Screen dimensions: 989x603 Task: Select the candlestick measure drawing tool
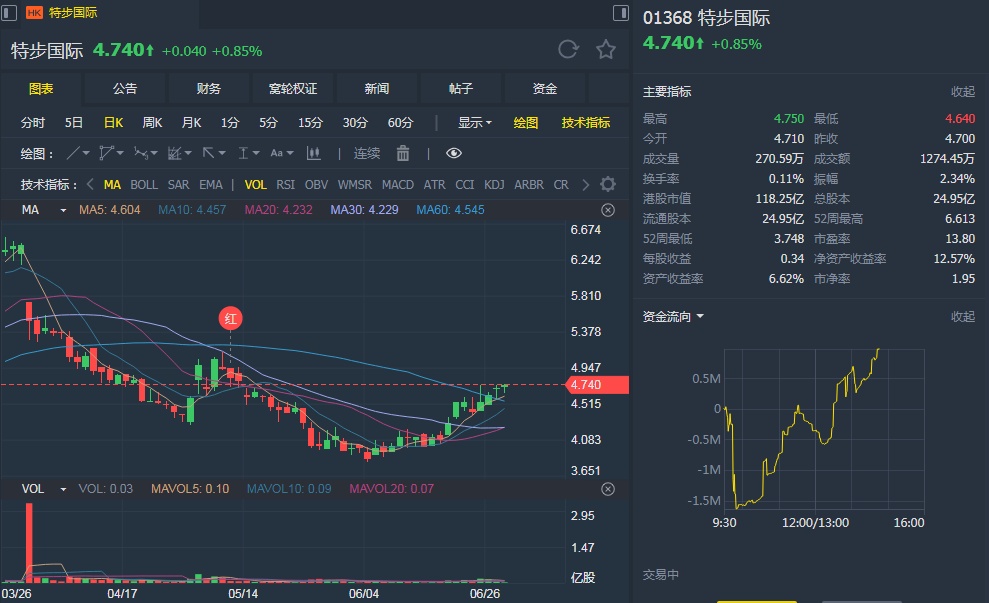pos(314,153)
